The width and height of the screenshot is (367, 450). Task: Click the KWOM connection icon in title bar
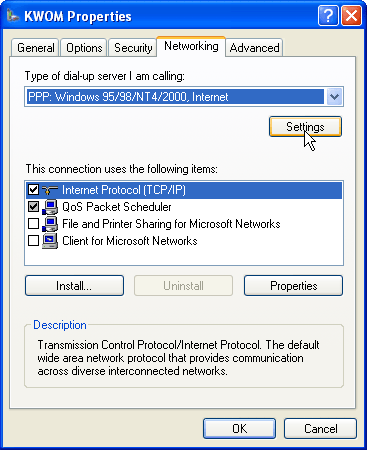pos(13,16)
